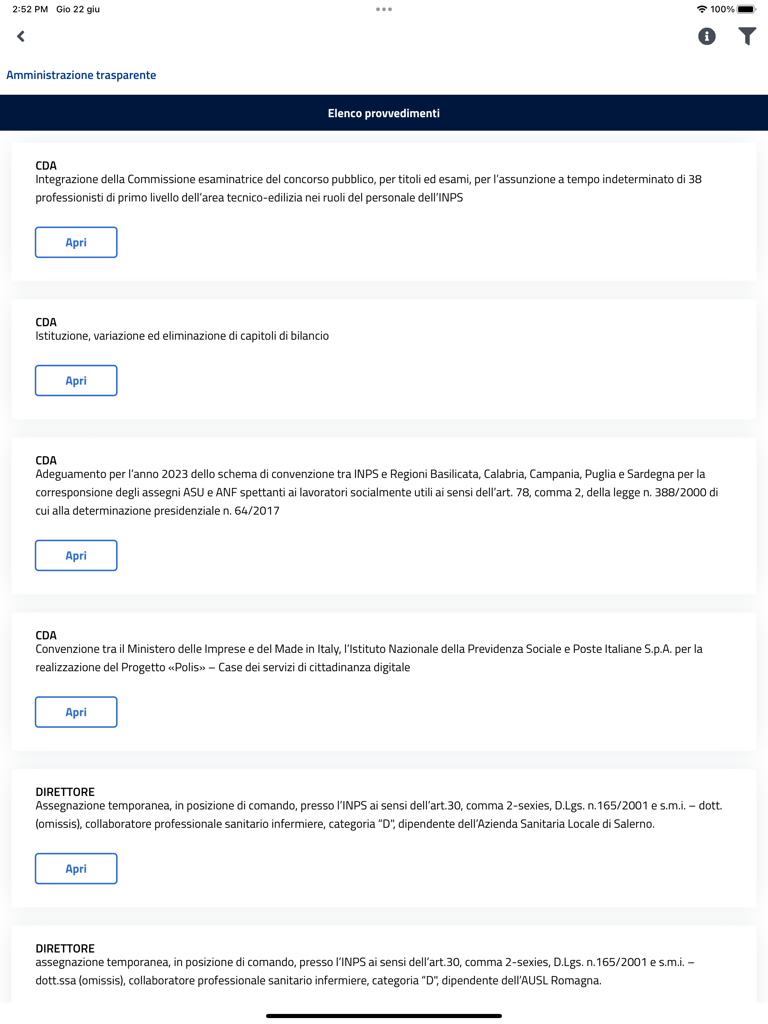768x1024 pixels.
Task: Tap the home indicator bar at the bottom
Action: 383,1015
